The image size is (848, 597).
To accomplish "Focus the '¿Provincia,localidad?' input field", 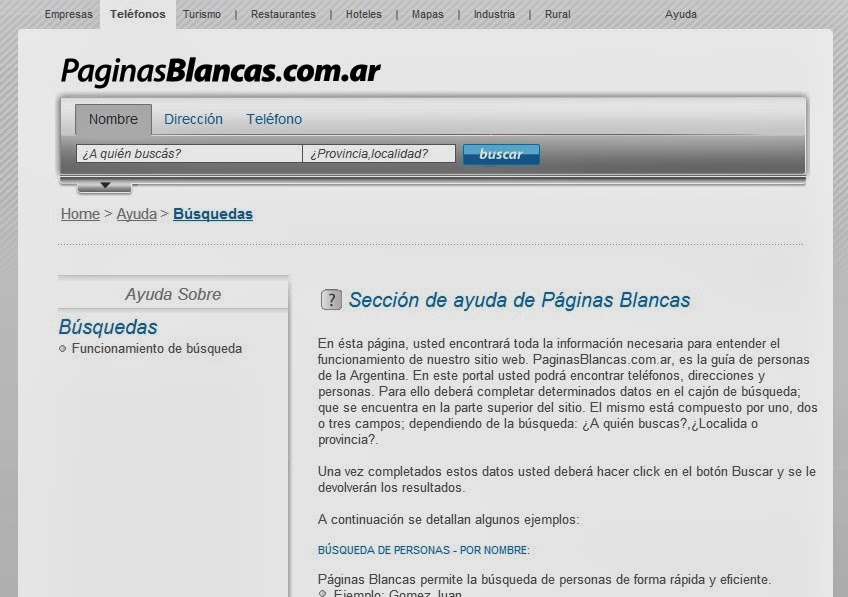I will pos(379,154).
